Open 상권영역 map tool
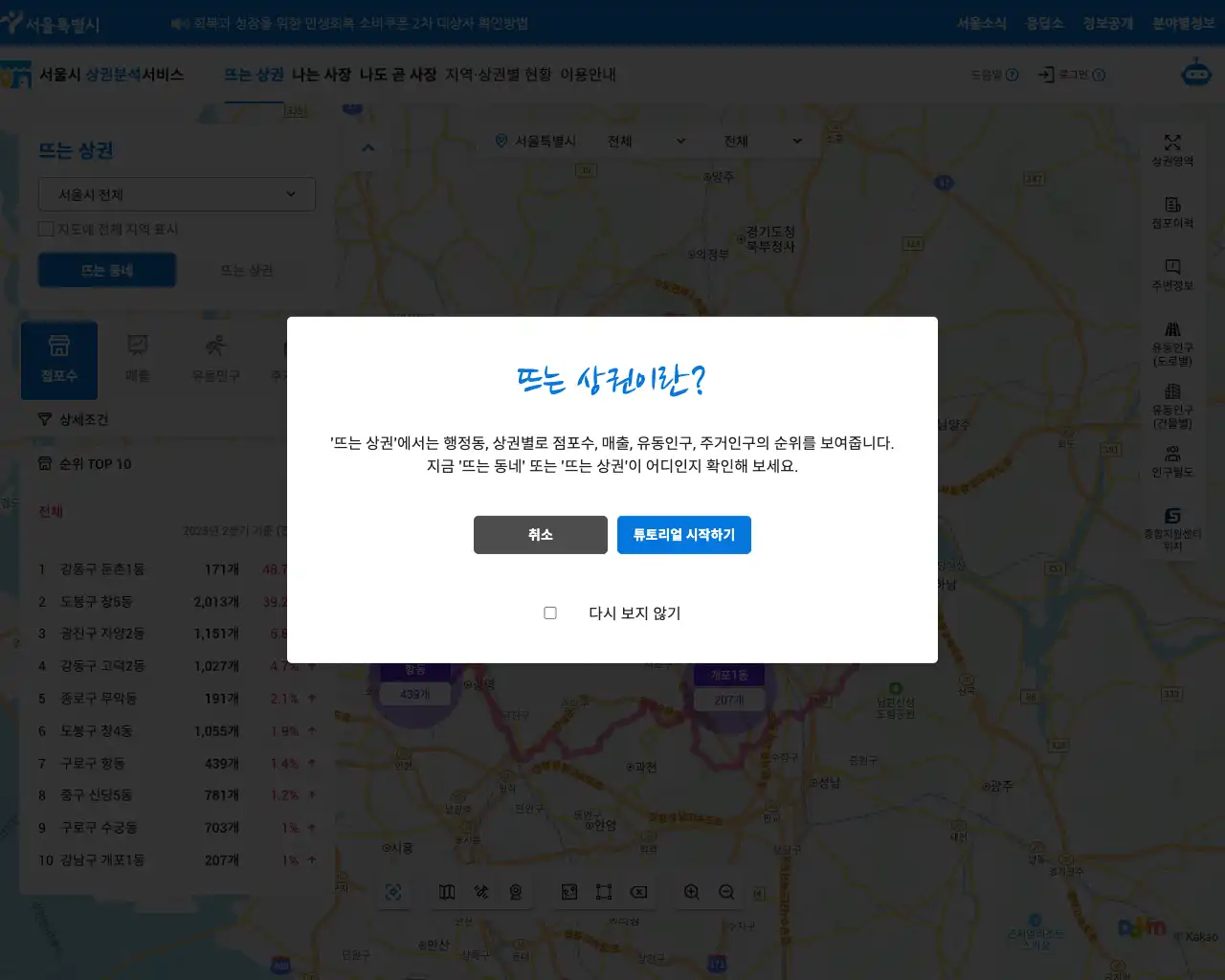This screenshot has height=980, width=1225. pyautogui.click(x=1172, y=149)
